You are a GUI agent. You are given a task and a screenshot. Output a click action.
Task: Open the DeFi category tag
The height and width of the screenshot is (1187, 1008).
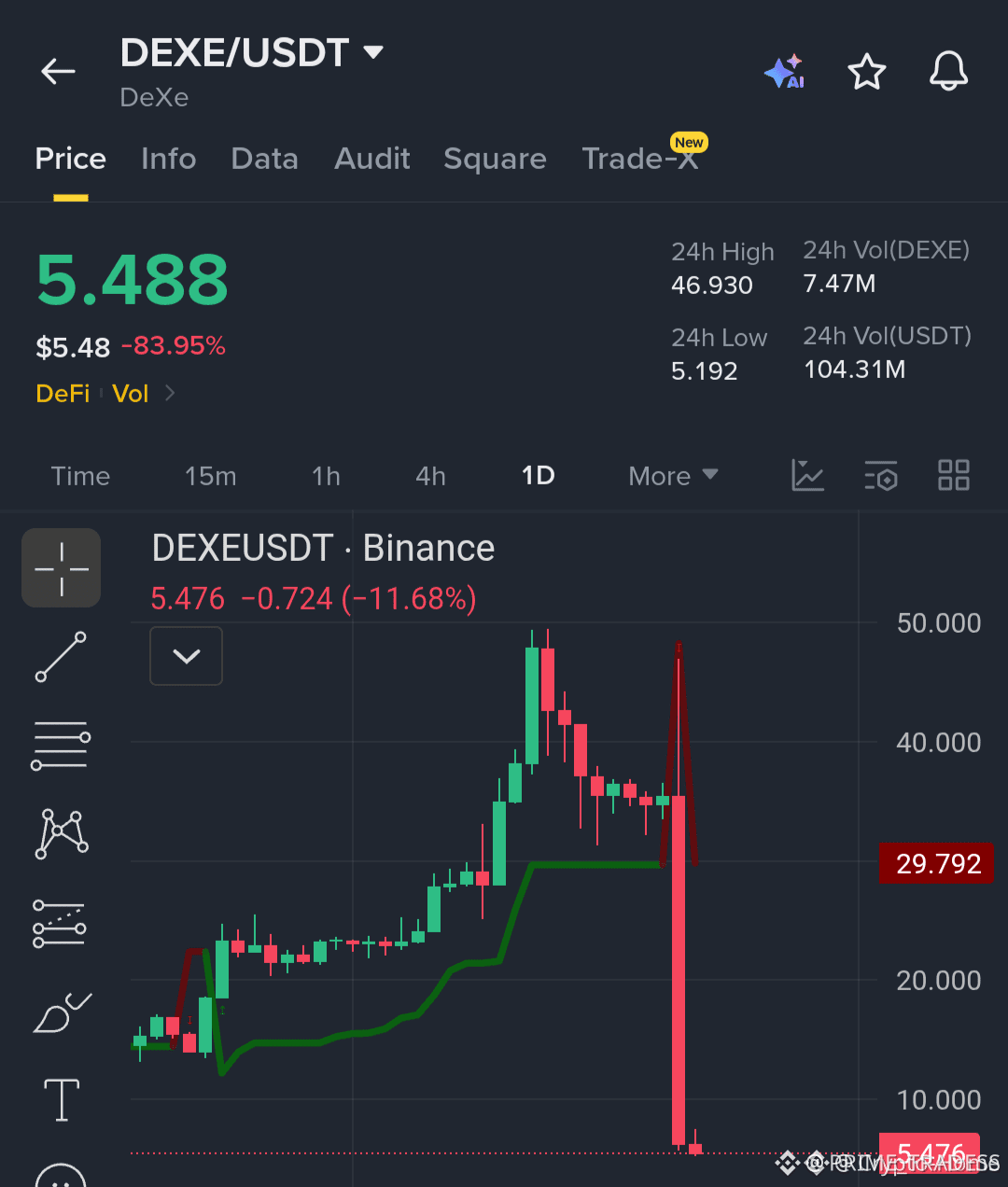pyautogui.click(x=63, y=393)
